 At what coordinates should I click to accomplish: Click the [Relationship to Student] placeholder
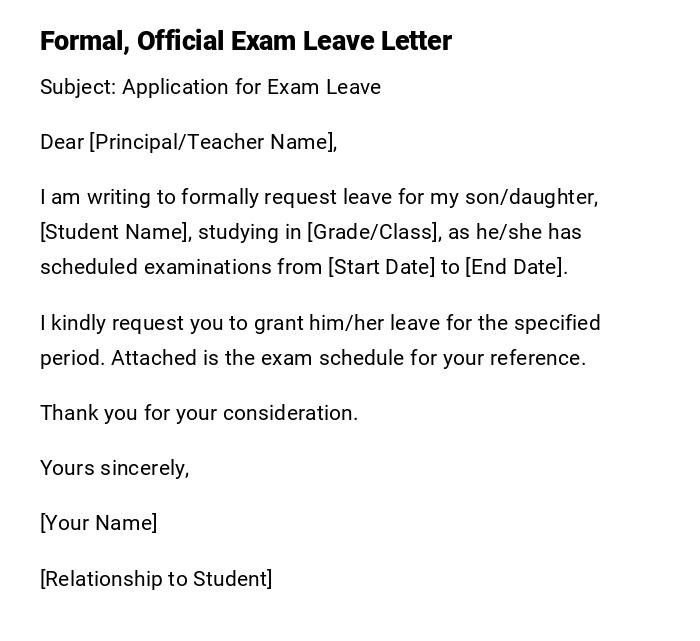(156, 579)
